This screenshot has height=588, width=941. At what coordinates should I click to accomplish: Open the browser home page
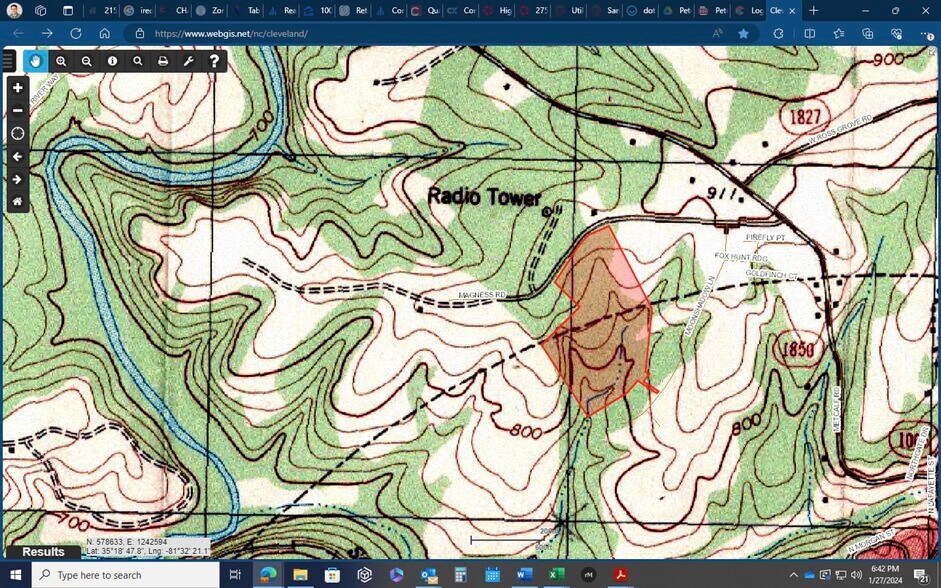click(104, 34)
